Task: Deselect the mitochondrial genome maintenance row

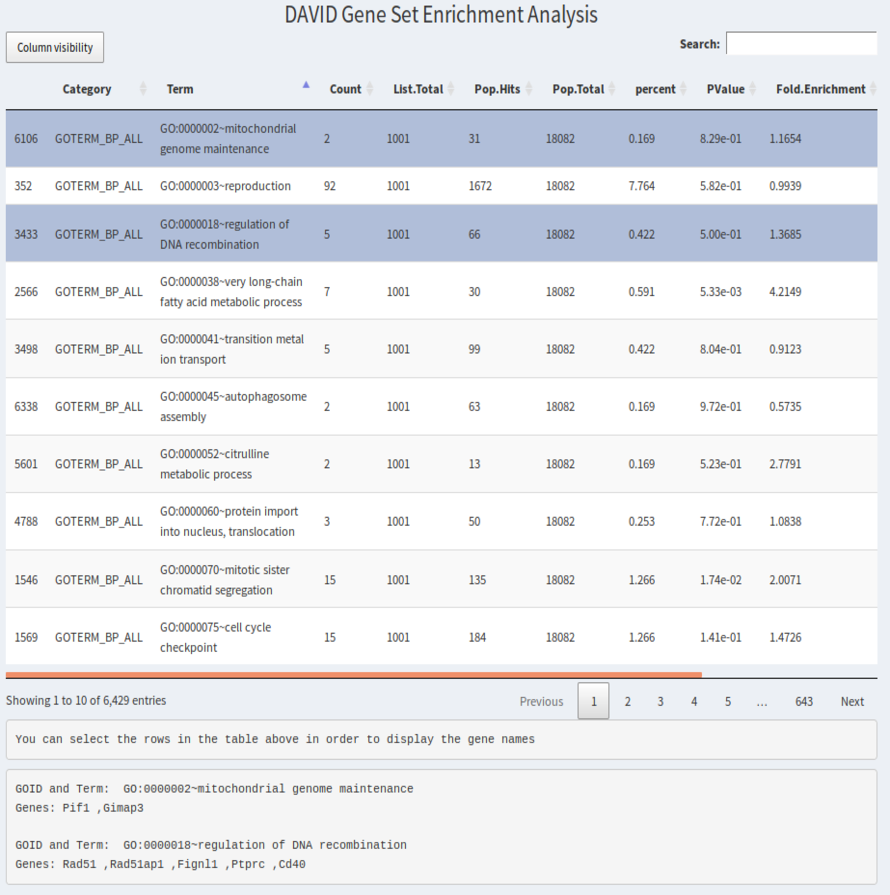Action: coord(228,139)
